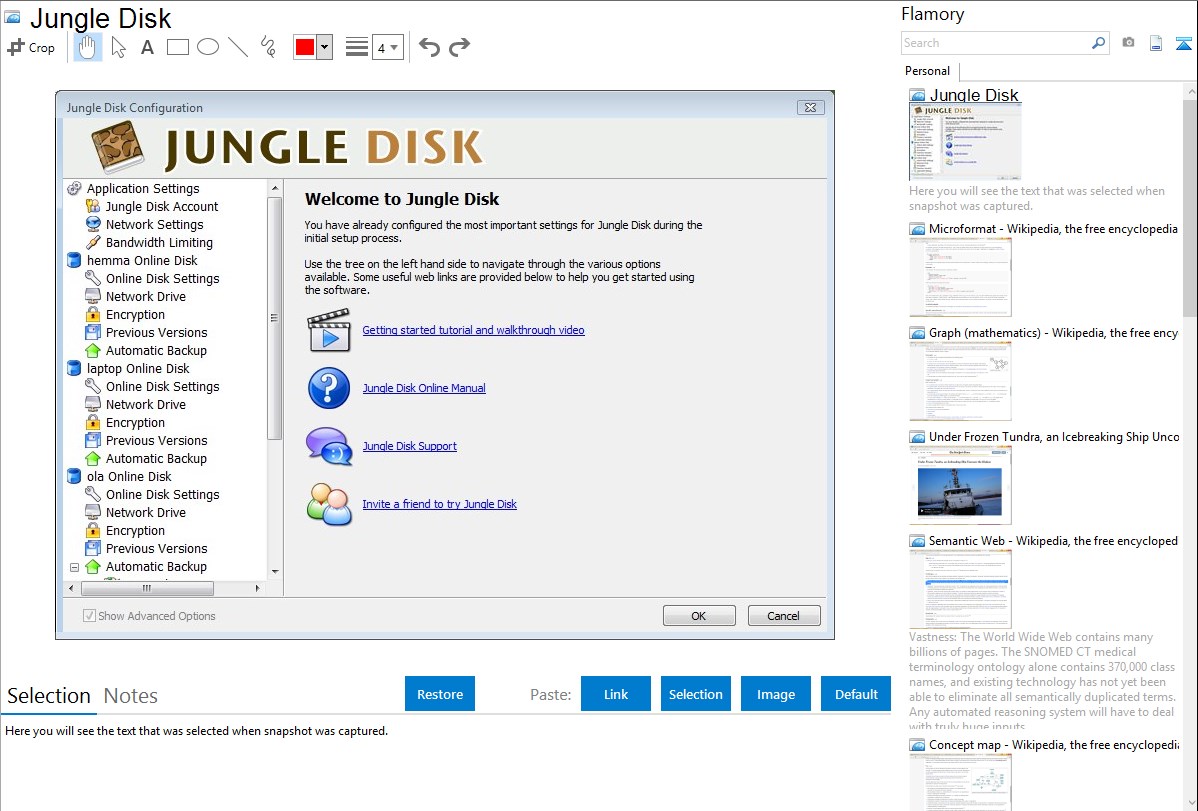
Task: Open the Personal tab
Action: [x=927, y=71]
